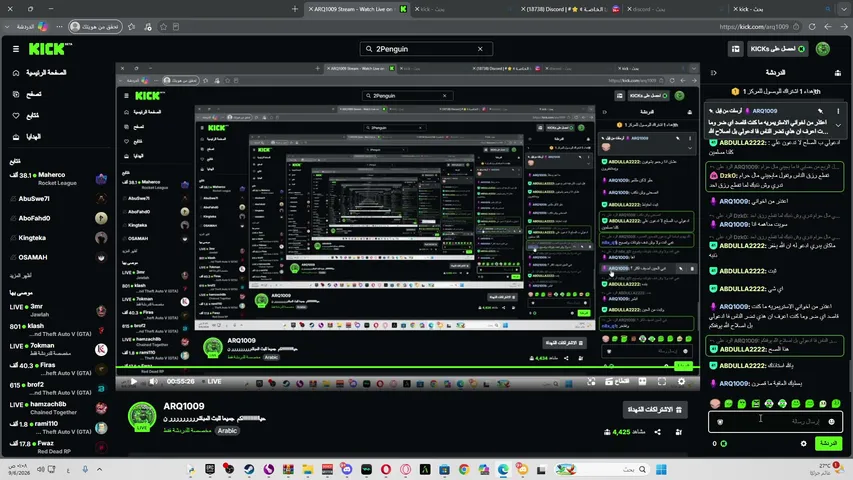The height and width of the screenshot is (480, 853).
Task: Open Browse in the left sidebar
Action: click(27, 94)
